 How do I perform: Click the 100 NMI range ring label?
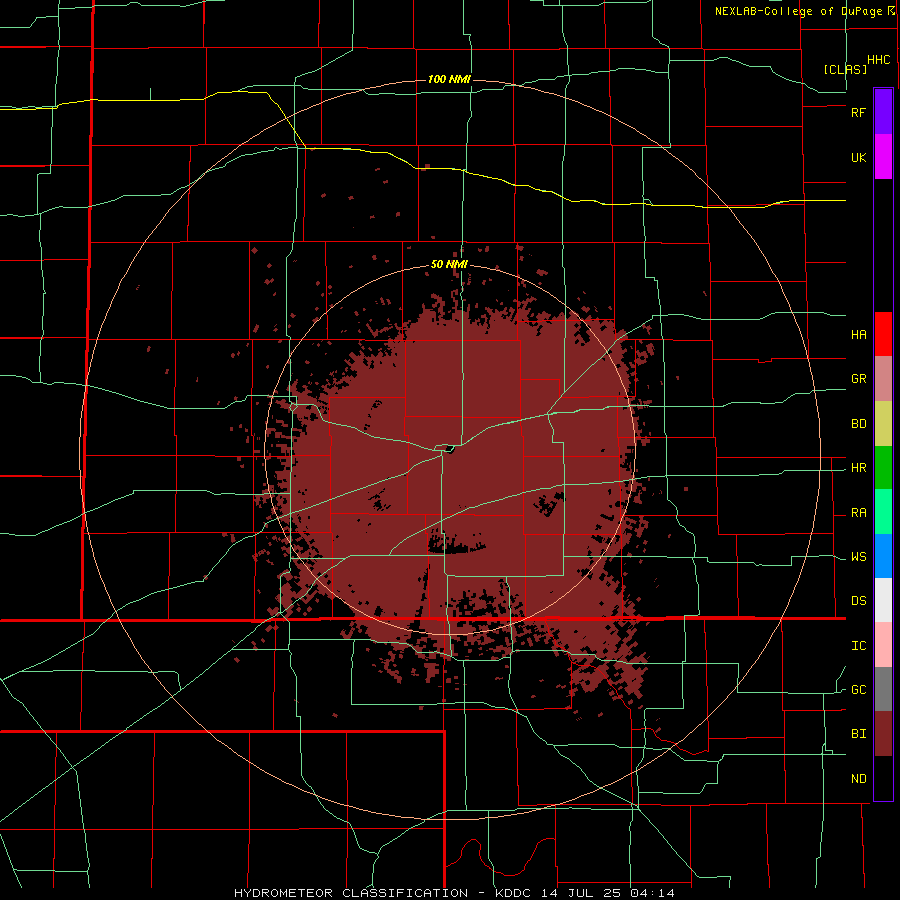[x=449, y=79]
